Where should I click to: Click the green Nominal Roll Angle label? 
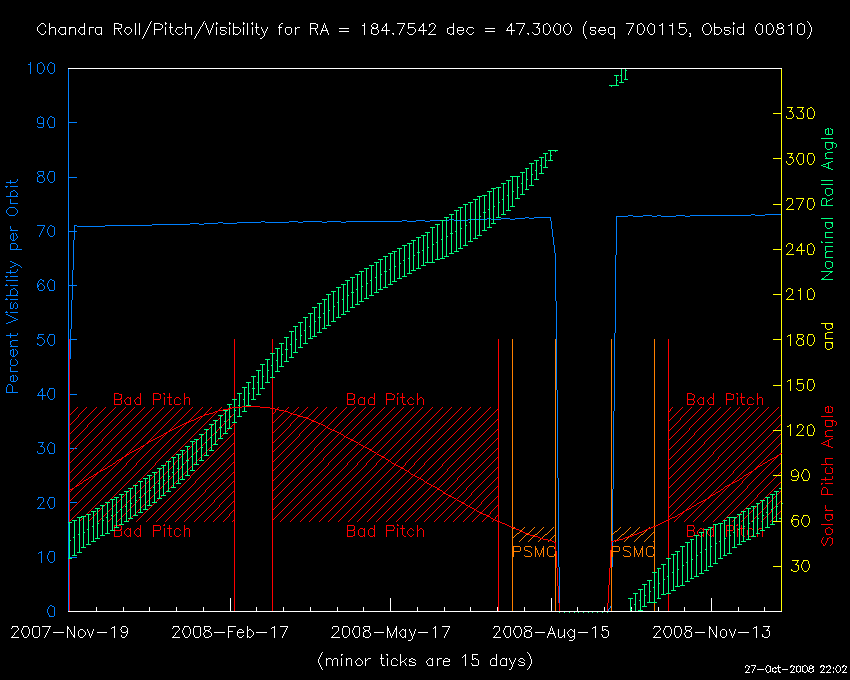tap(827, 204)
